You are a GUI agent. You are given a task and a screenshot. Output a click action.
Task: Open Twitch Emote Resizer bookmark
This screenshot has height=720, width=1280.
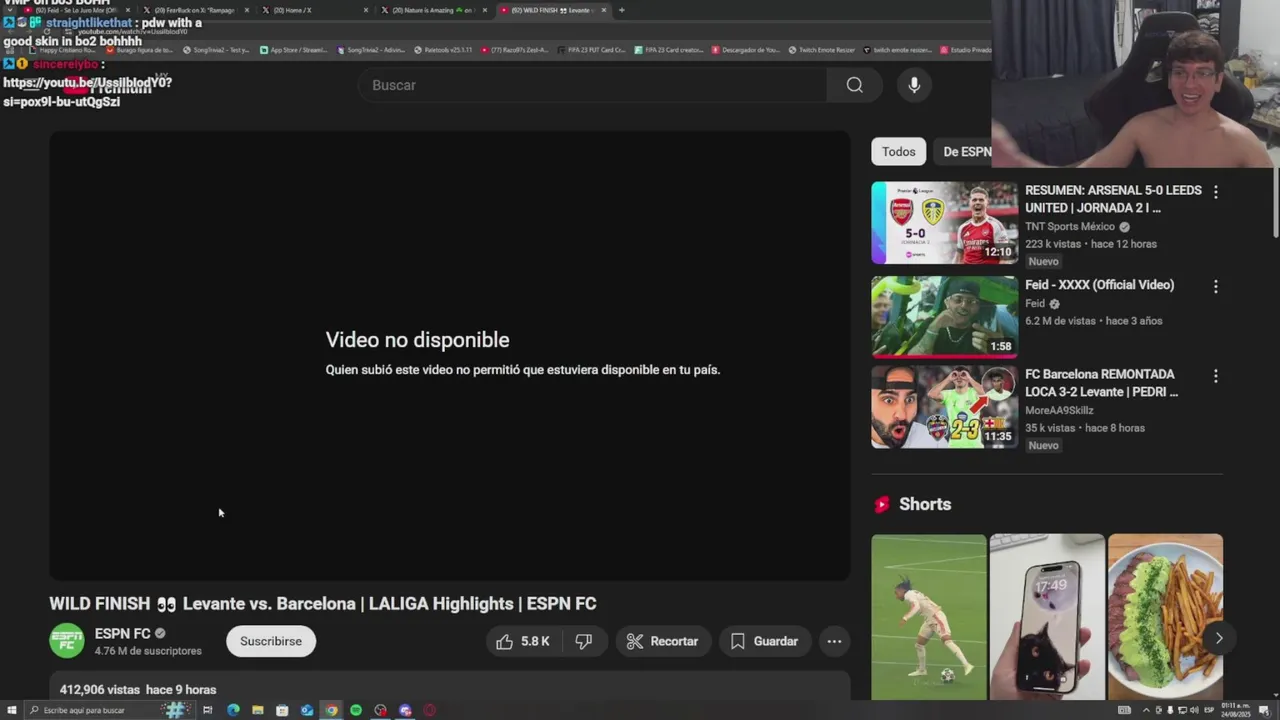821,50
